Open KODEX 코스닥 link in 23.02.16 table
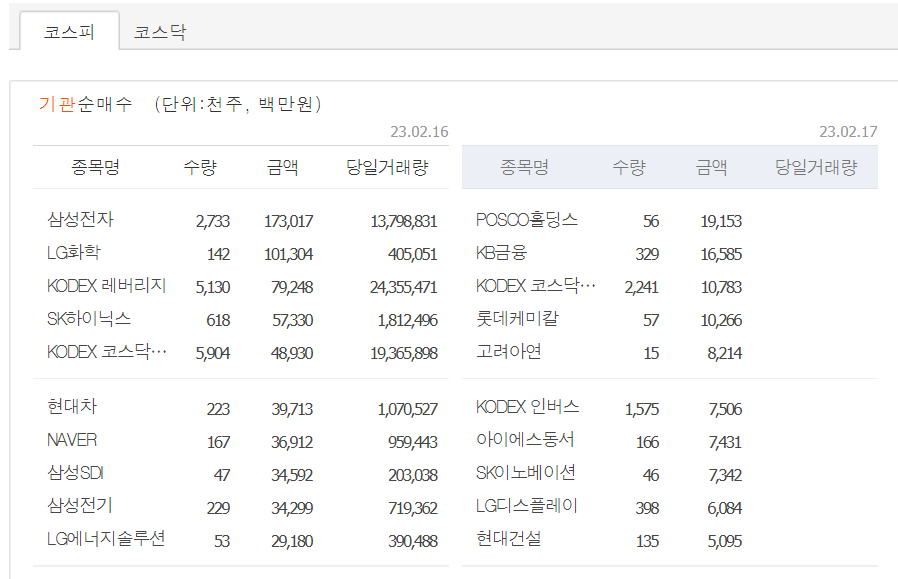This screenshot has width=898, height=579. pyautogui.click(x=107, y=351)
